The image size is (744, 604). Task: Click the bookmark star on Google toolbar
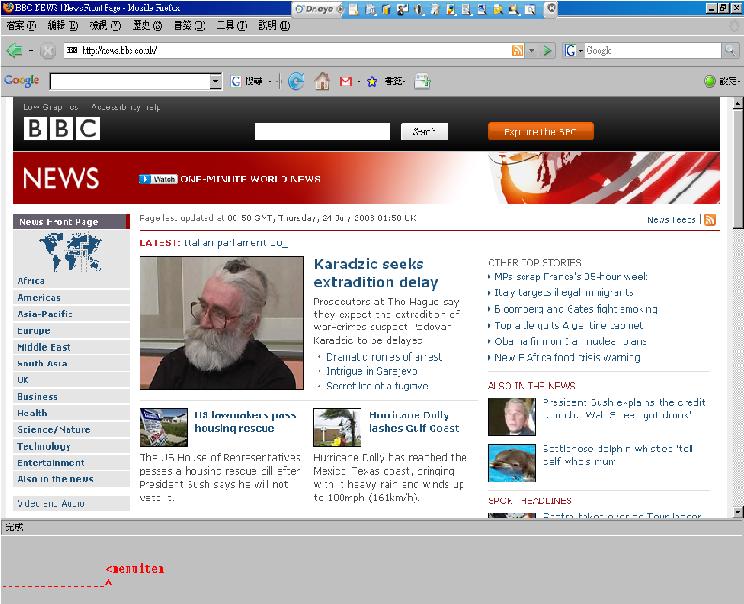point(372,82)
